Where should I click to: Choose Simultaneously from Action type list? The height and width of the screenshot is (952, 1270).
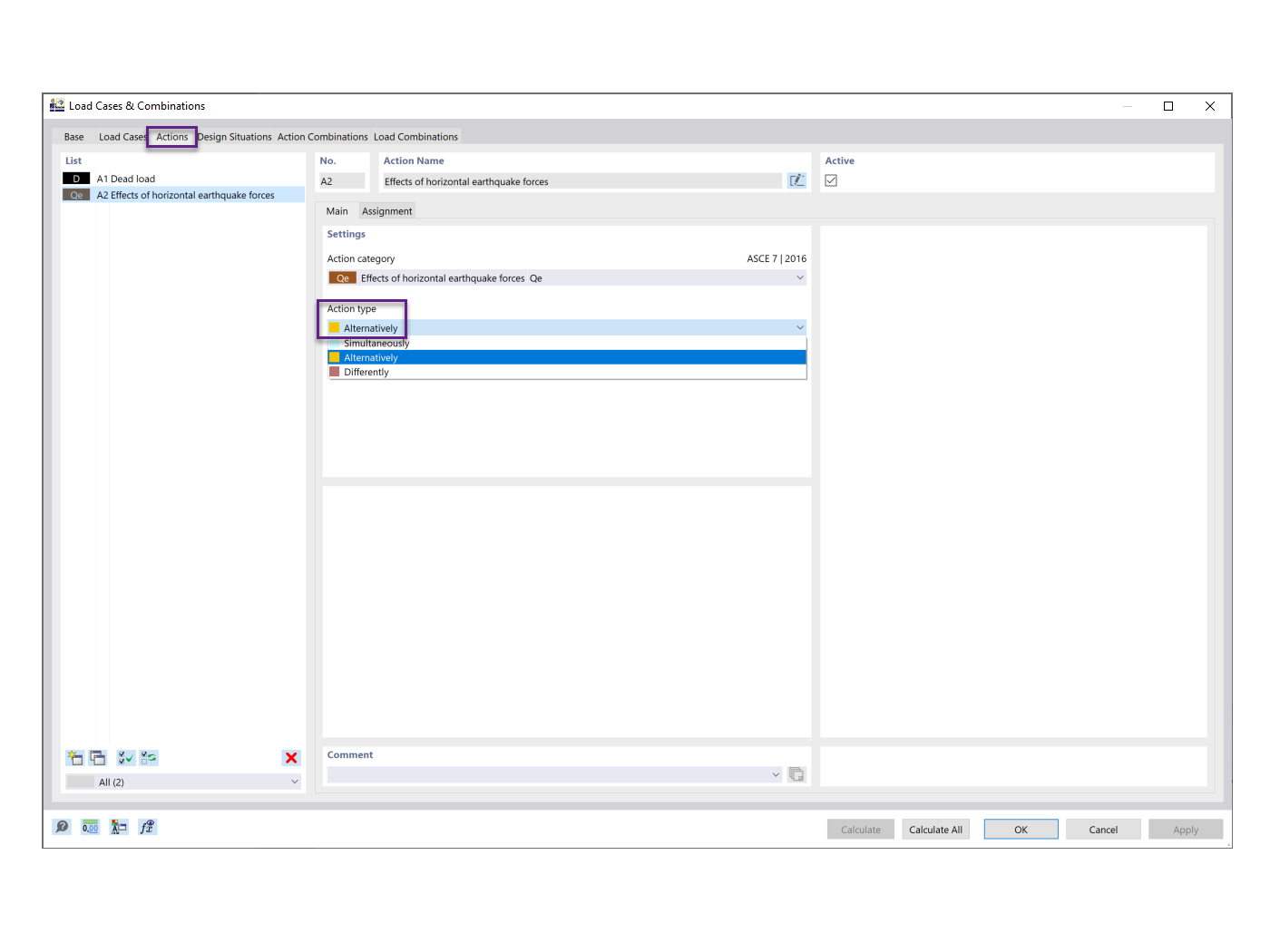[567, 343]
